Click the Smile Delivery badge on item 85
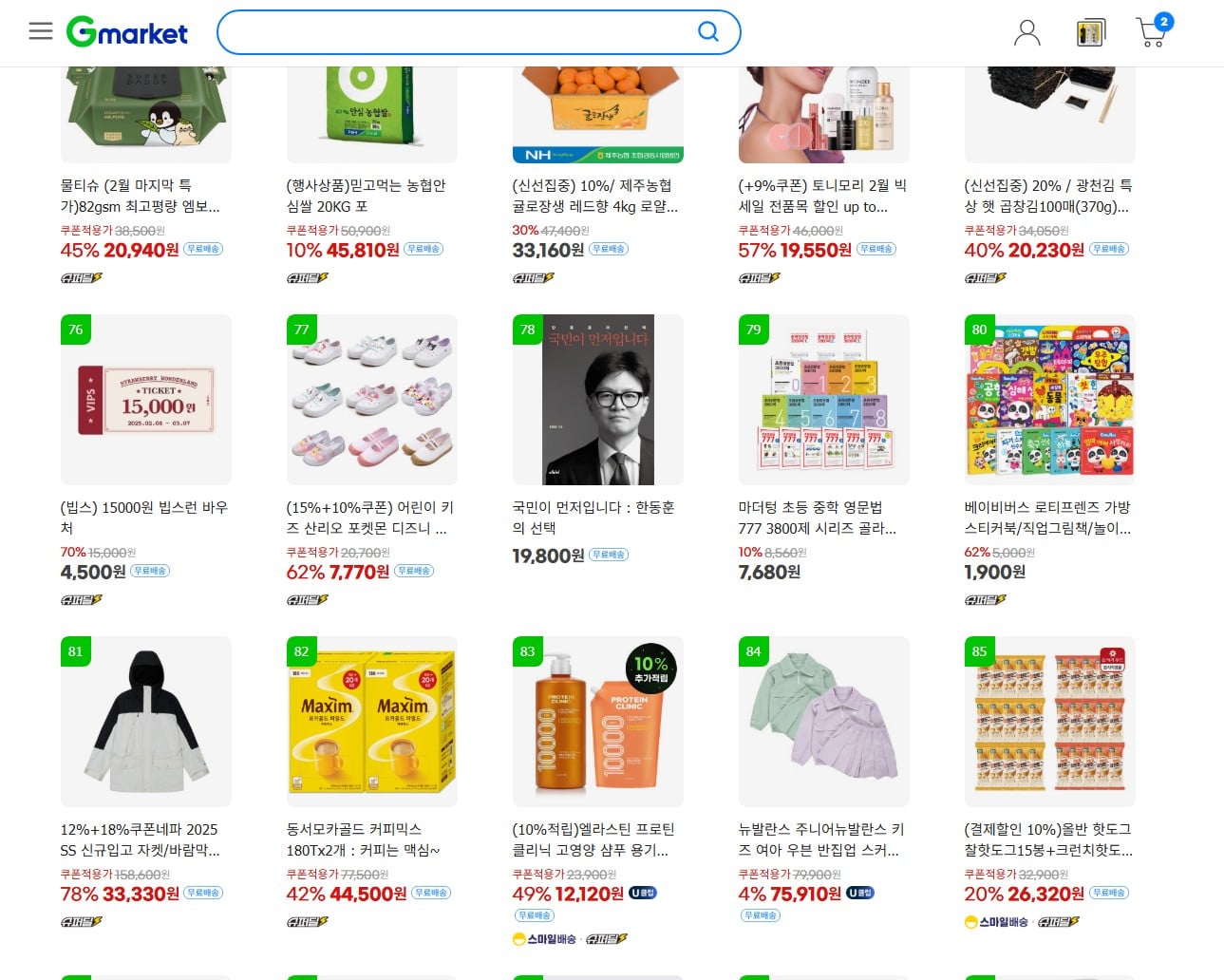The height and width of the screenshot is (980, 1224). tap(996, 922)
